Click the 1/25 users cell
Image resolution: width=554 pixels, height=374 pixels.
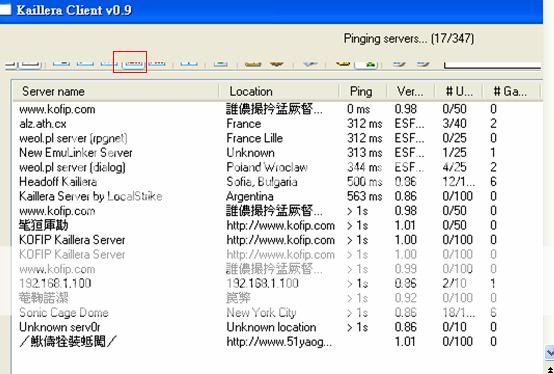pos(454,153)
